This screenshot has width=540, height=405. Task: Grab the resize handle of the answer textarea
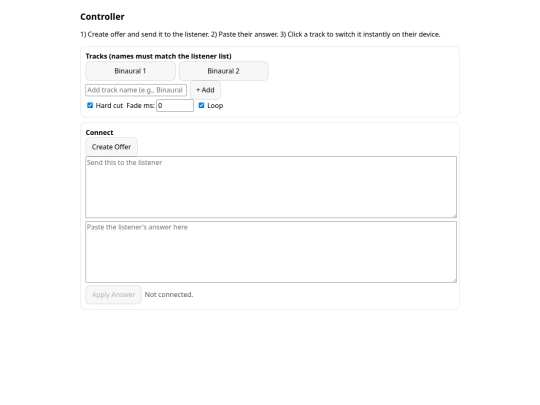(454, 280)
